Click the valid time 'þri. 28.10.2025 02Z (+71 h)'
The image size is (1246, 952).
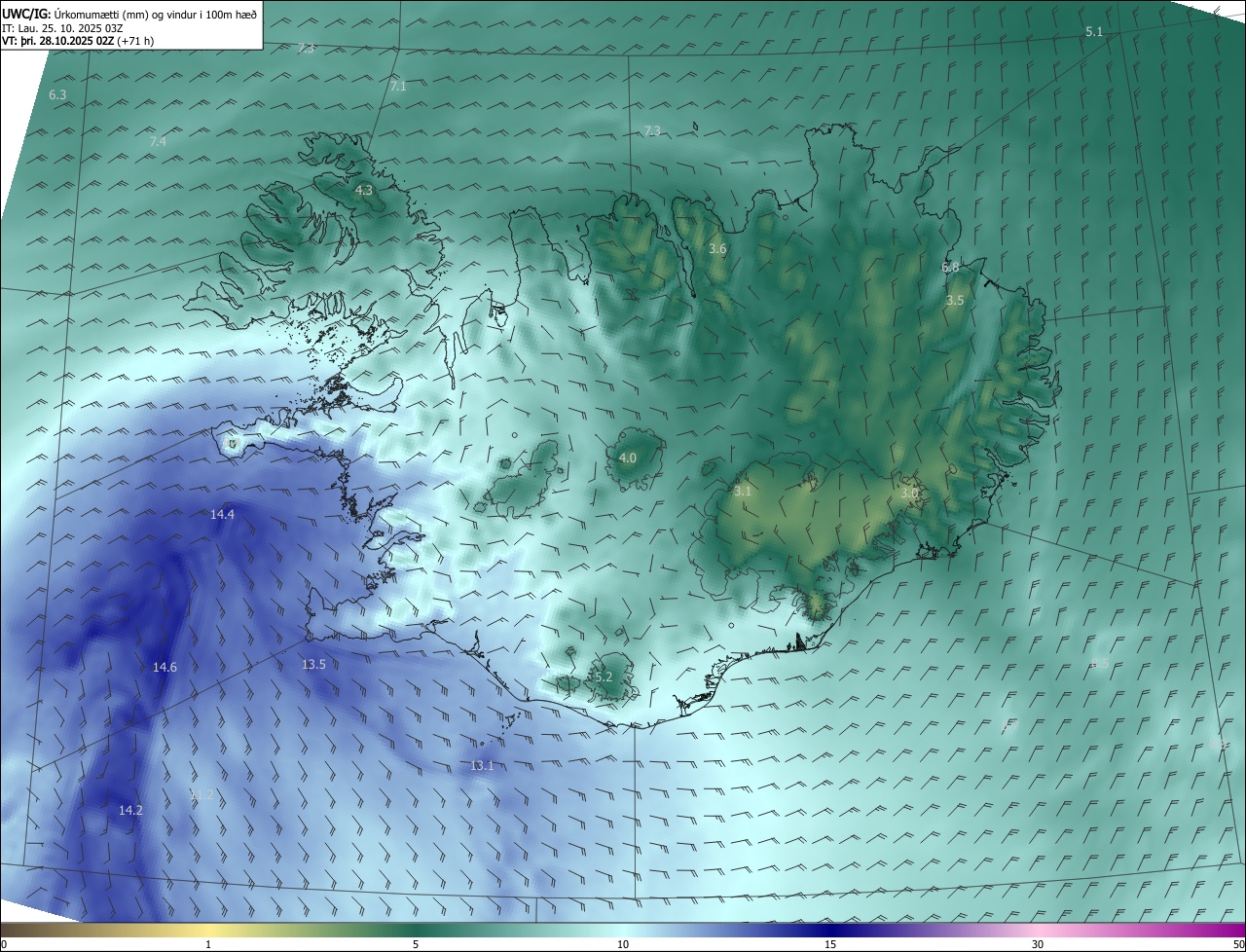[x=86, y=41]
